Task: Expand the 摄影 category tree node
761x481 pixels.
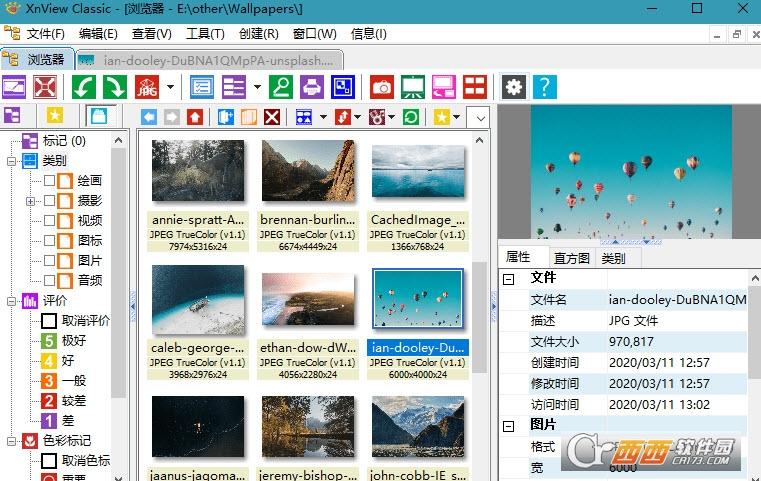Action: [x=31, y=201]
